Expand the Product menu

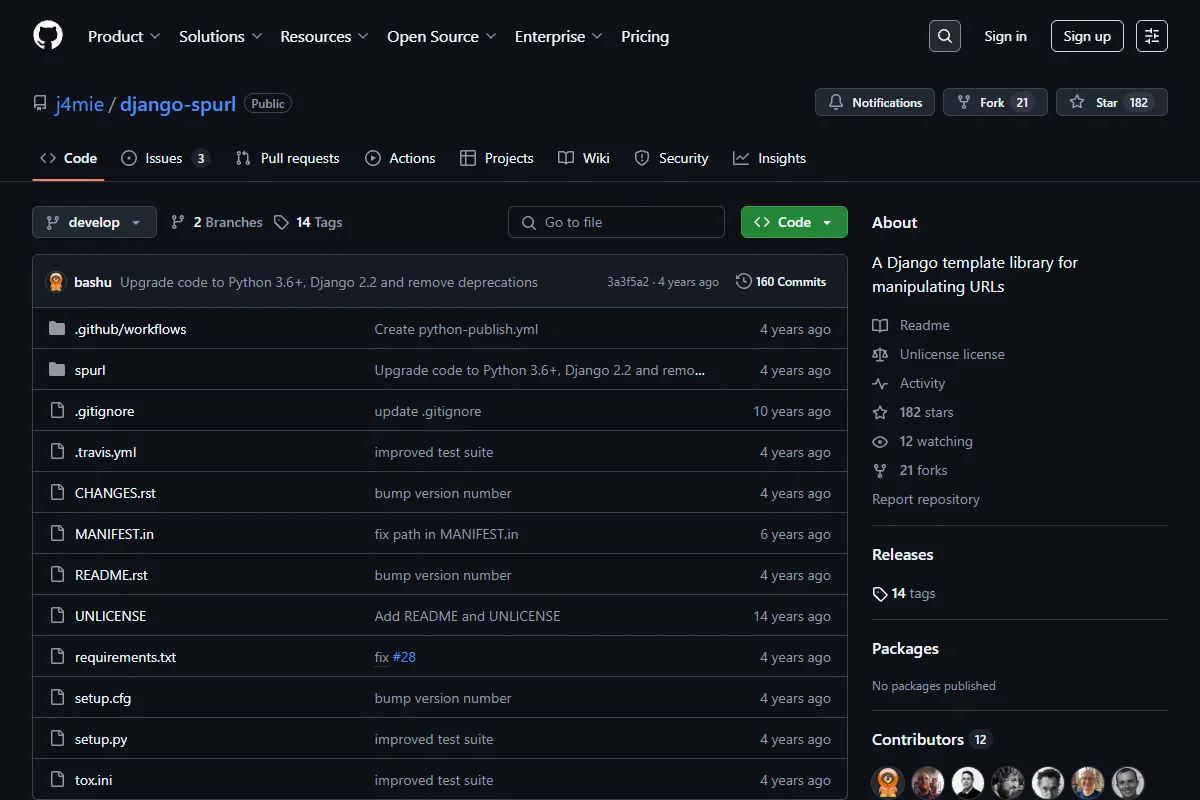124,36
